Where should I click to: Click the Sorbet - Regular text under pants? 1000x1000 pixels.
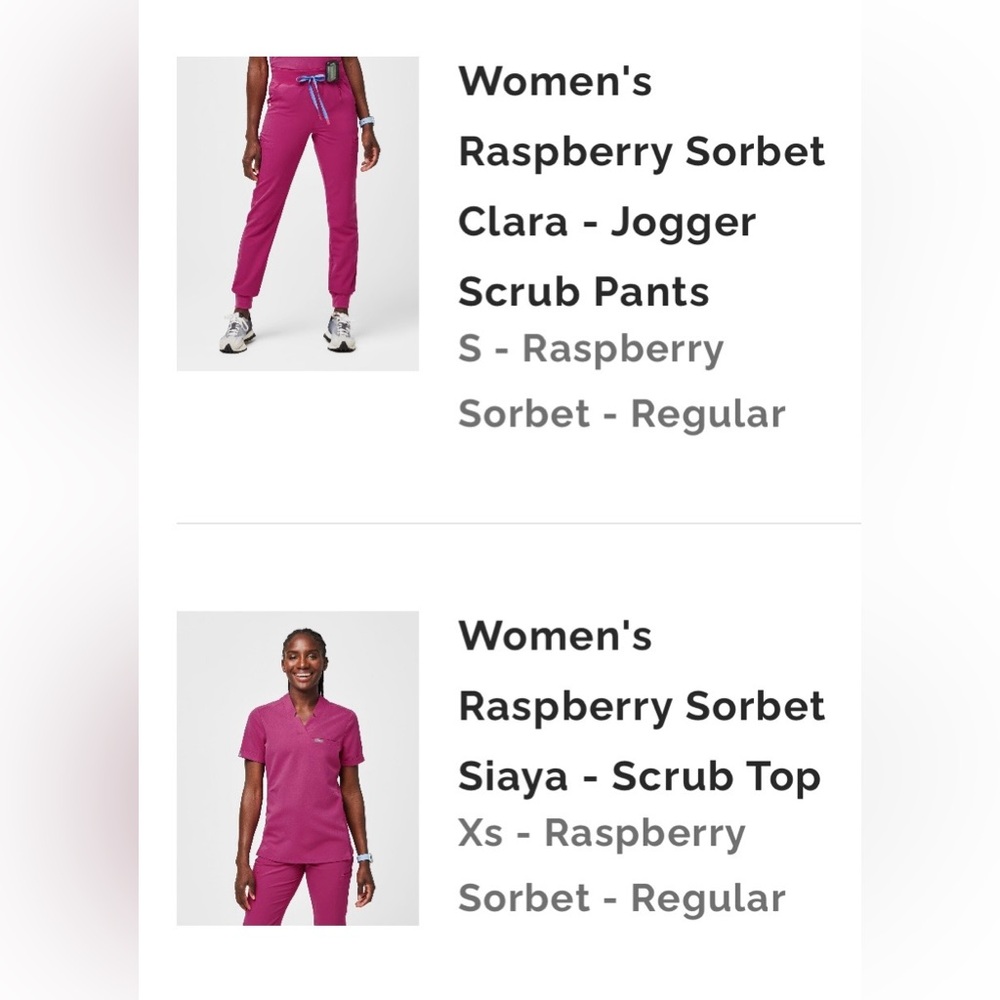click(x=622, y=412)
